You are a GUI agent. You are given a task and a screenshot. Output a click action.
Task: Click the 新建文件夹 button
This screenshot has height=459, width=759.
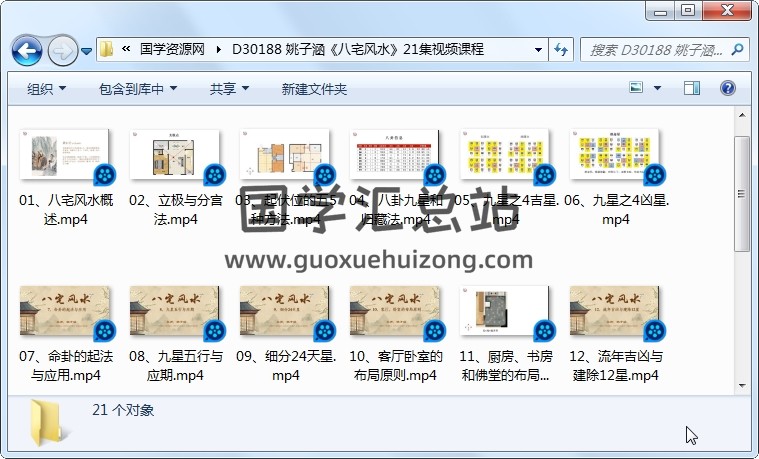click(314, 89)
